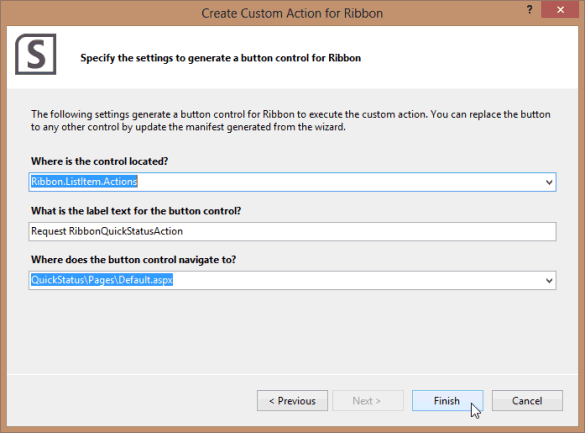Click the QuickStatus\Pages\Default.aspx combo box text
The image size is (585, 433).
(x=102, y=280)
